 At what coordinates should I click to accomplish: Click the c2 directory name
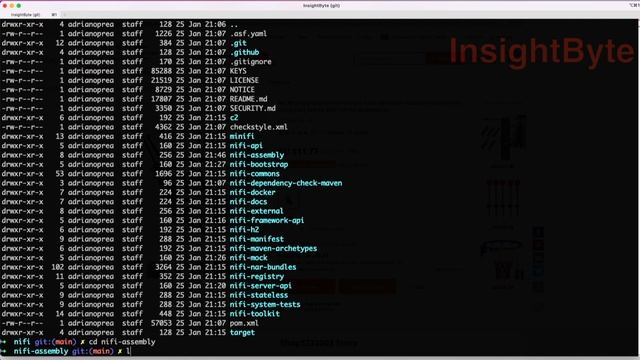pyautogui.click(x=233, y=118)
